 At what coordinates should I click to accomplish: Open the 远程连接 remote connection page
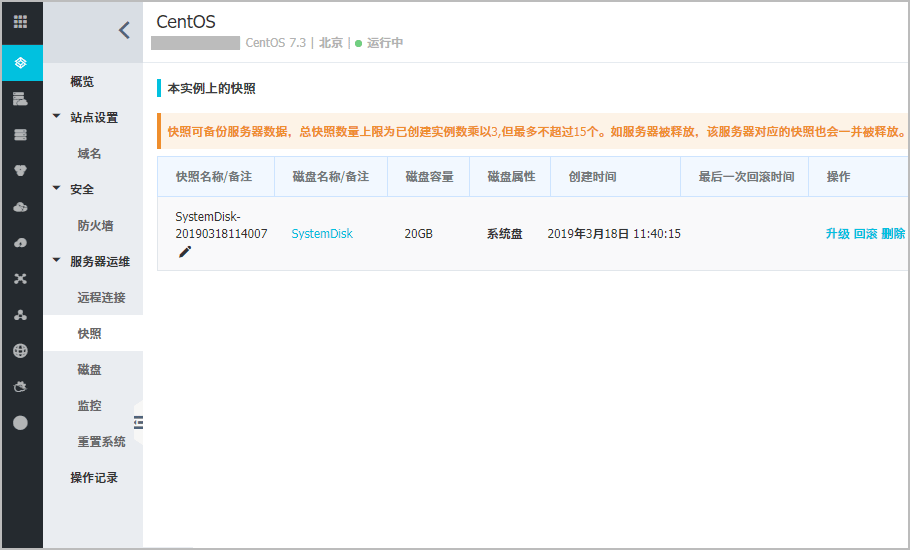tap(102, 298)
